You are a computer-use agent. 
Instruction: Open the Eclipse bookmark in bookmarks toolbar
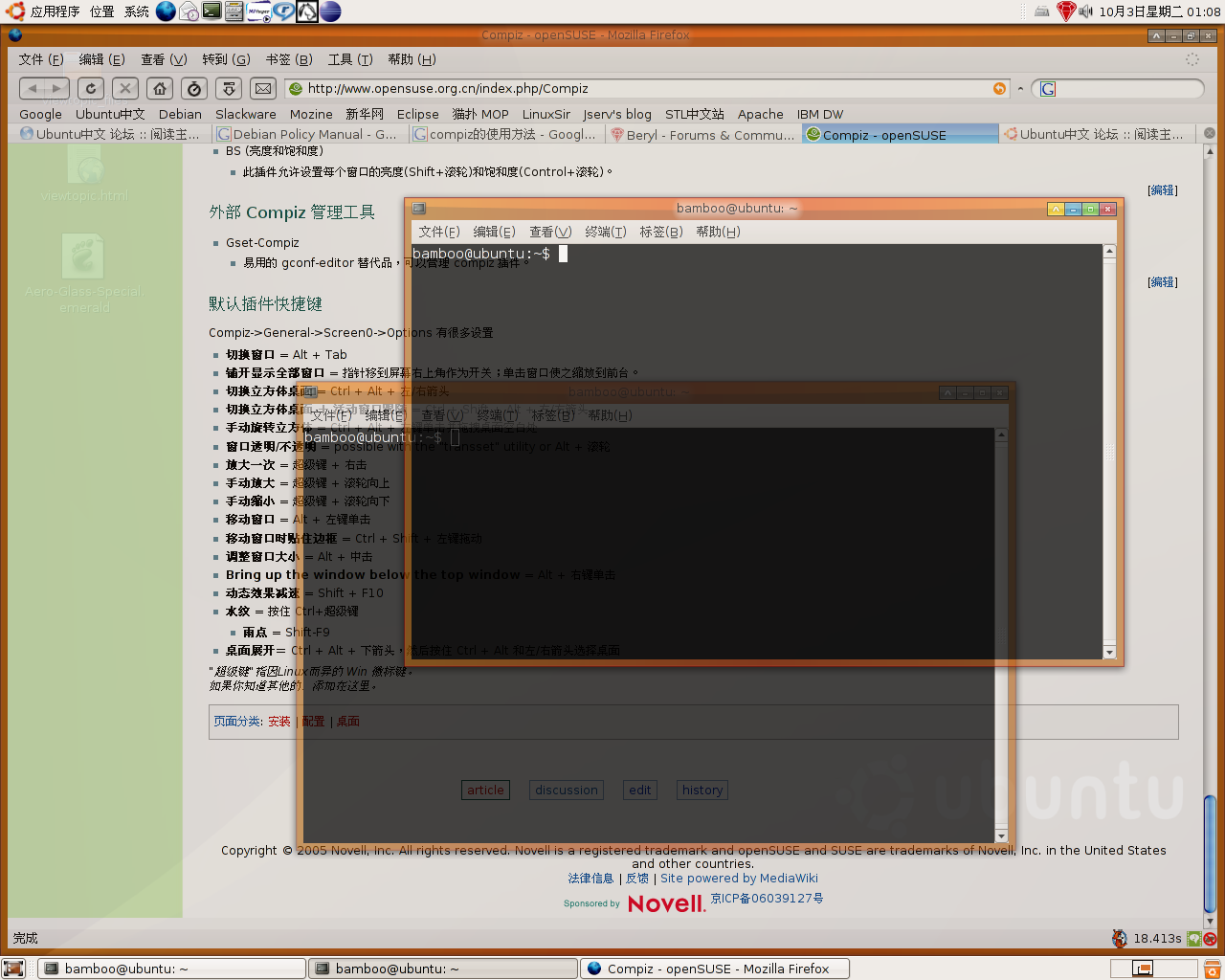tap(418, 114)
